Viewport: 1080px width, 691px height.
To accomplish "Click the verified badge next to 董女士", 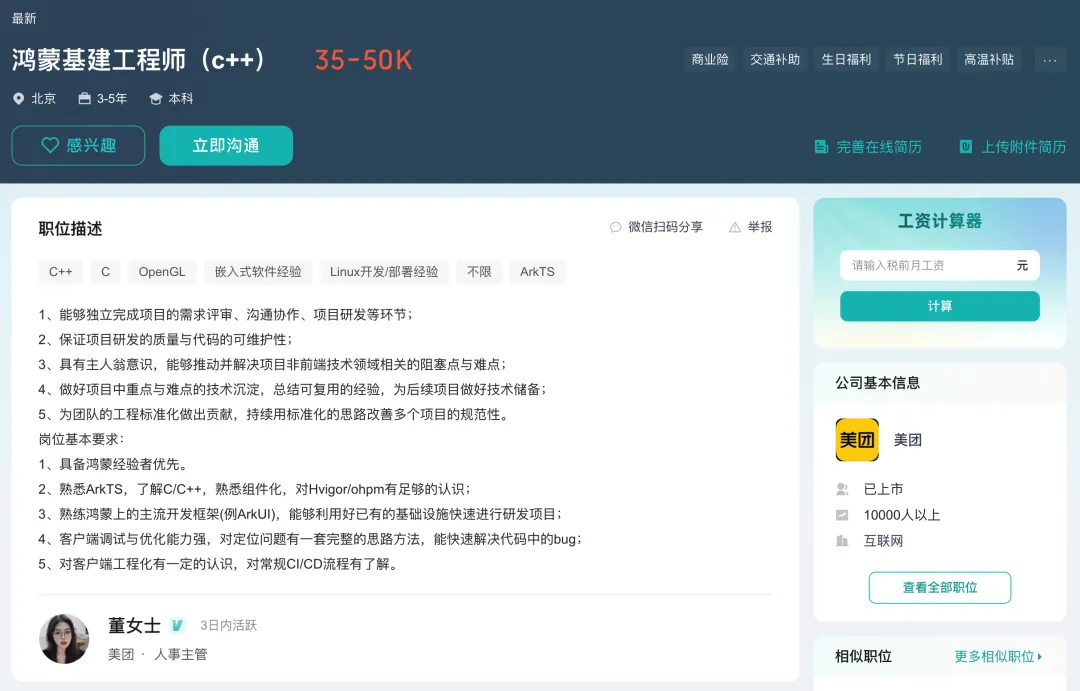I will pyautogui.click(x=177, y=625).
